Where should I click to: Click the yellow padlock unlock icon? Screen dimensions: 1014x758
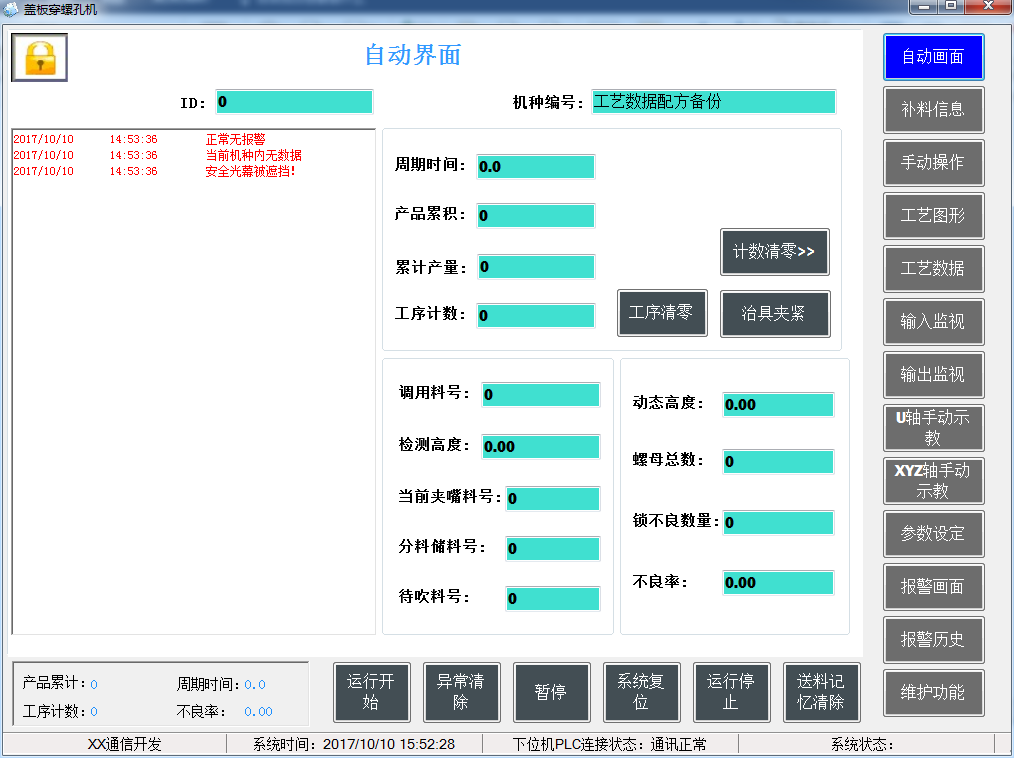pyautogui.click(x=39, y=57)
